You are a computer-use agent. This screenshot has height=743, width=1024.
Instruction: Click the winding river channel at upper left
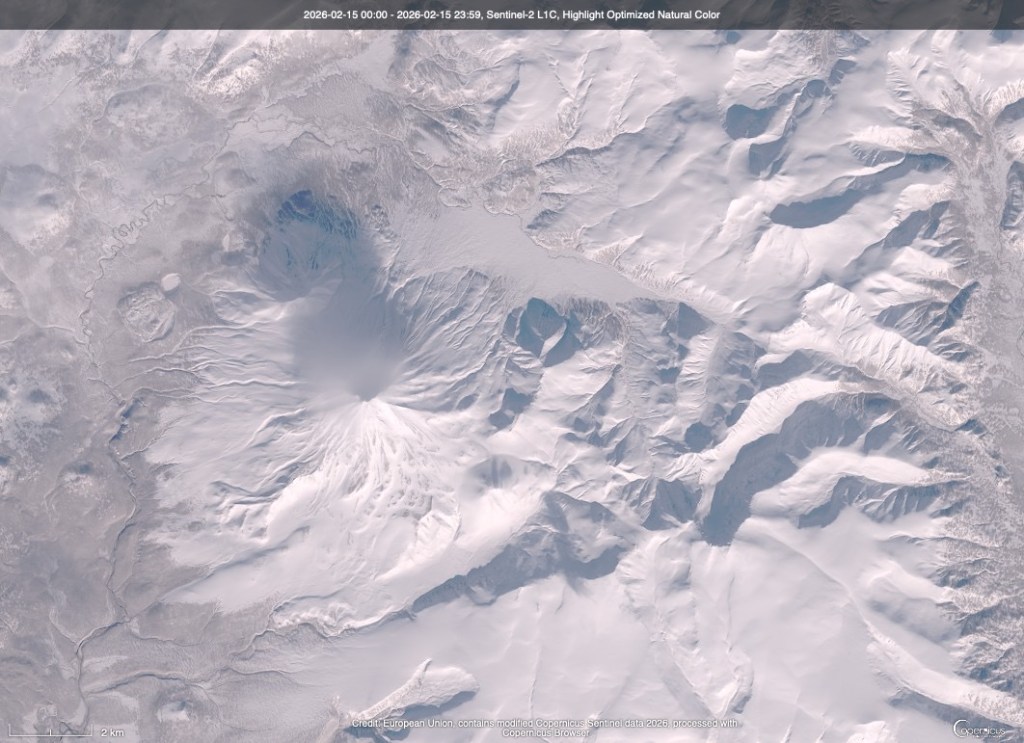click(130, 228)
